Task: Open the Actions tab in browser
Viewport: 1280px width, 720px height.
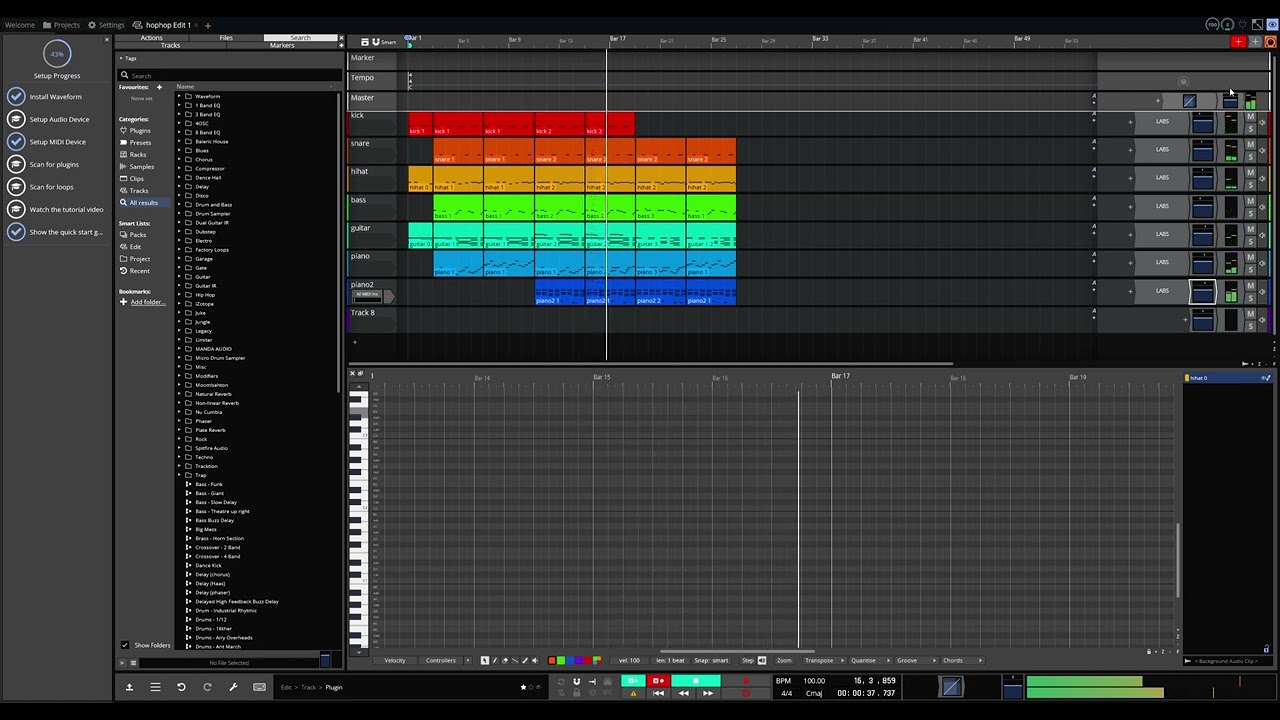Action: (152, 38)
